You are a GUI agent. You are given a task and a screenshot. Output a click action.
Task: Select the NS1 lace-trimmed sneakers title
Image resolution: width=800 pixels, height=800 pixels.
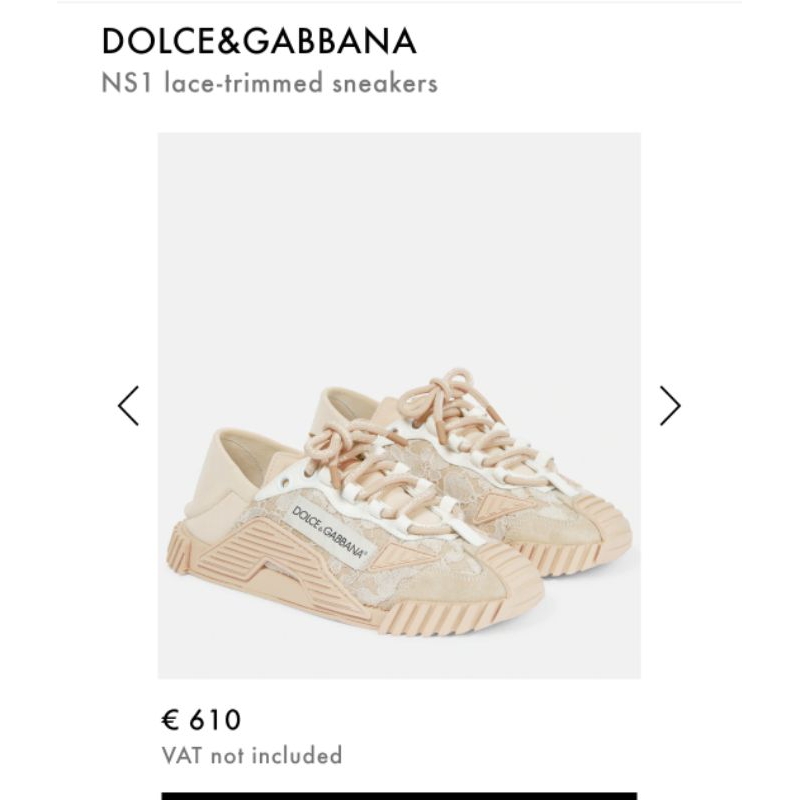(269, 83)
